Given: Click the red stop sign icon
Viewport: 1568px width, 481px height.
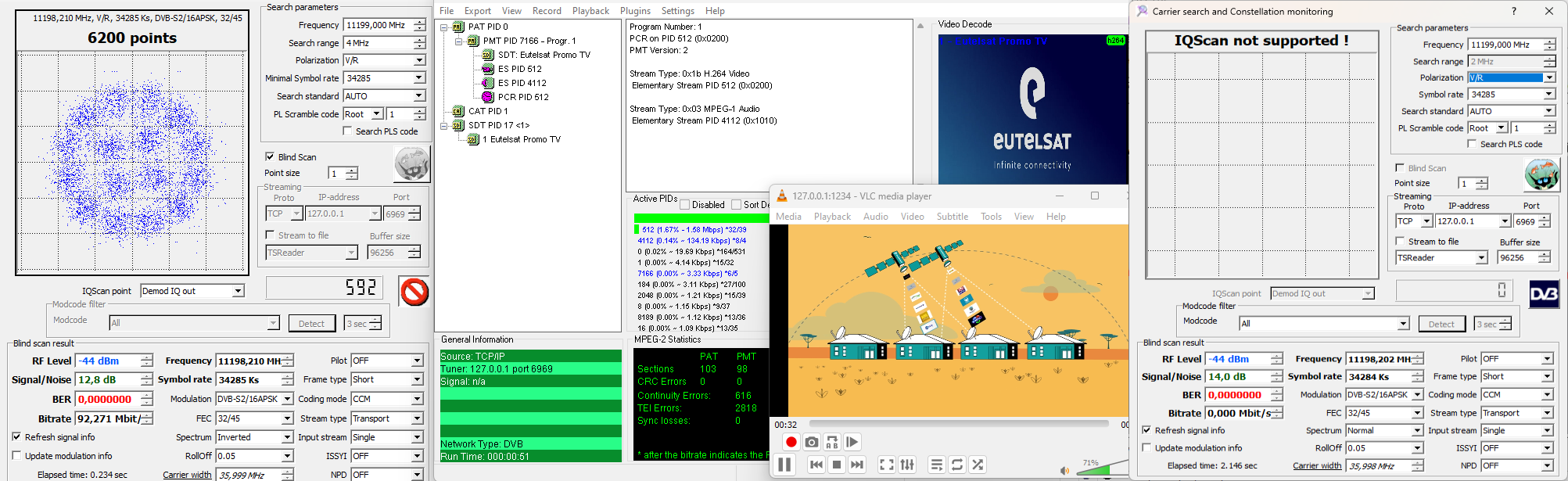Looking at the screenshot, I should click(414, 292).
